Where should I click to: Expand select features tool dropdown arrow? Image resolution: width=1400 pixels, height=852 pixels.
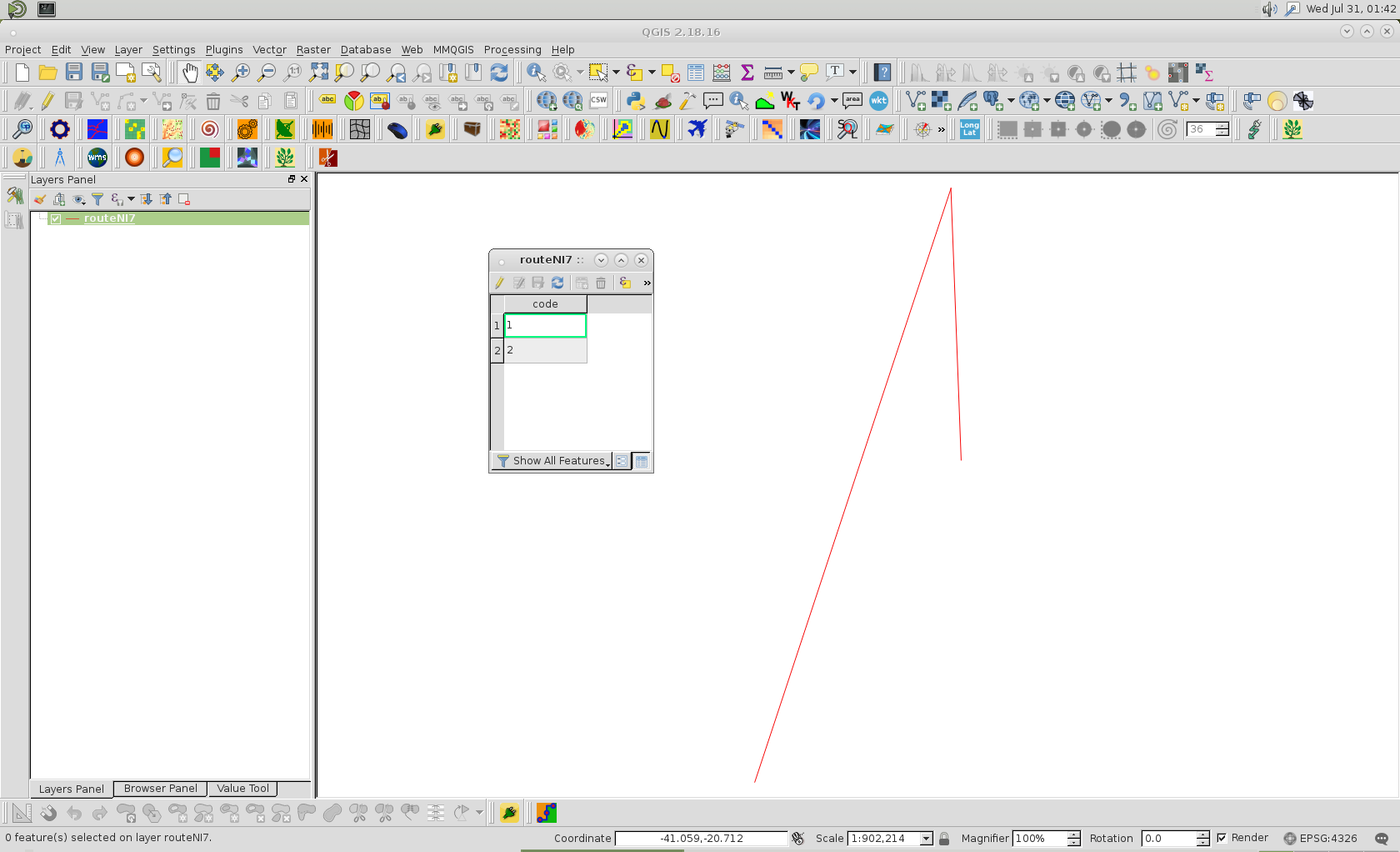(x=617, y=73)
